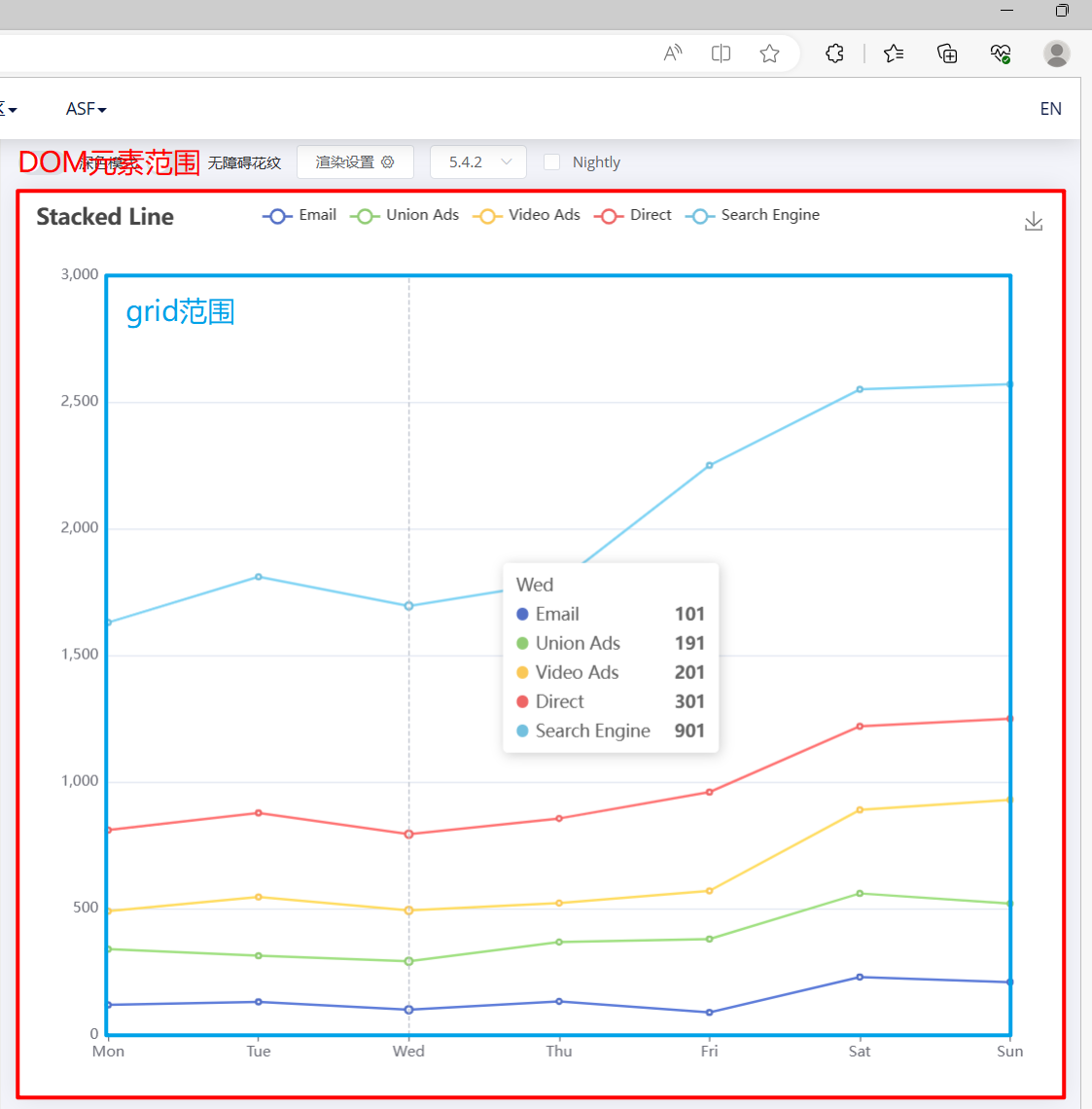The width and height of the screenshot is (1092, 1109).
Task: Click the Wed data point on Search Engine line
Action: click(x=408, y=606)
